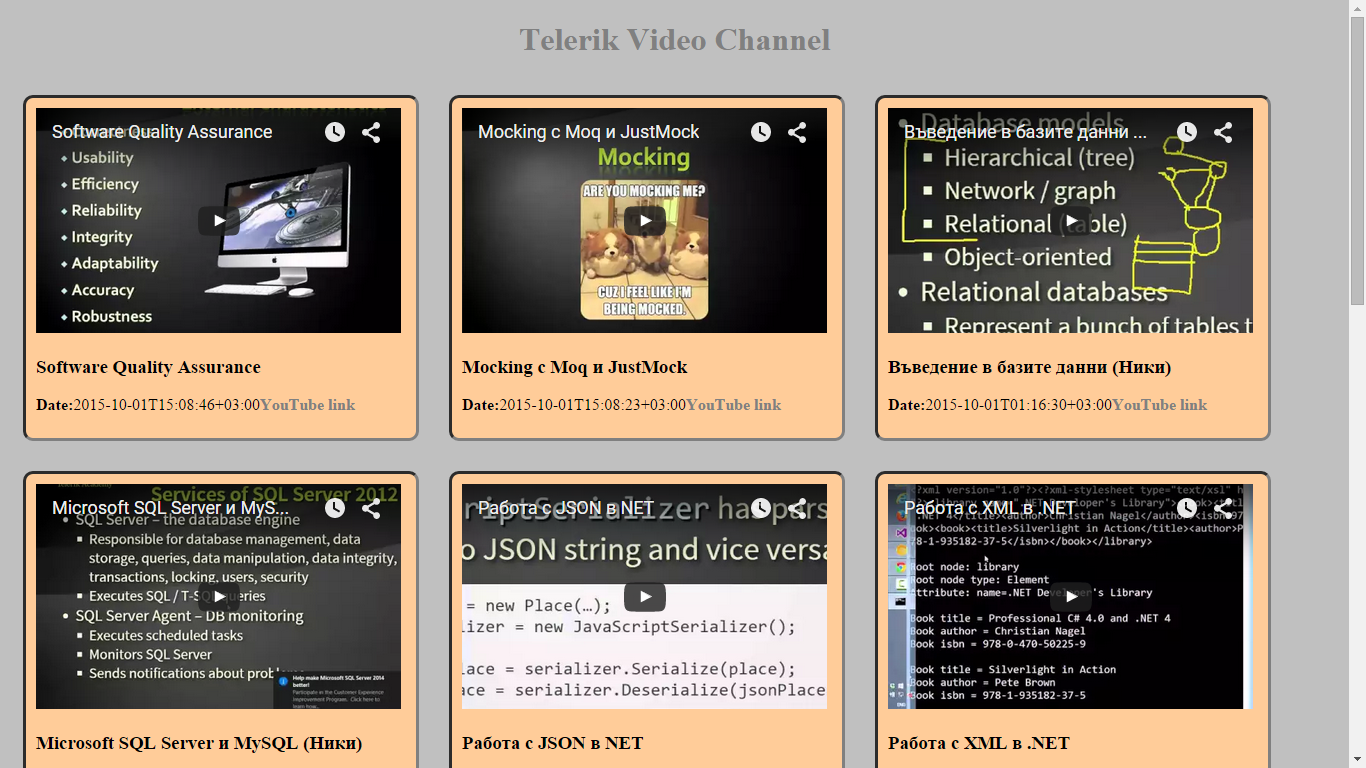Screen dimensions: 1366x768
Task: Click video title overlay 'Работа с XML в .NET'
Action: [990, 508]
